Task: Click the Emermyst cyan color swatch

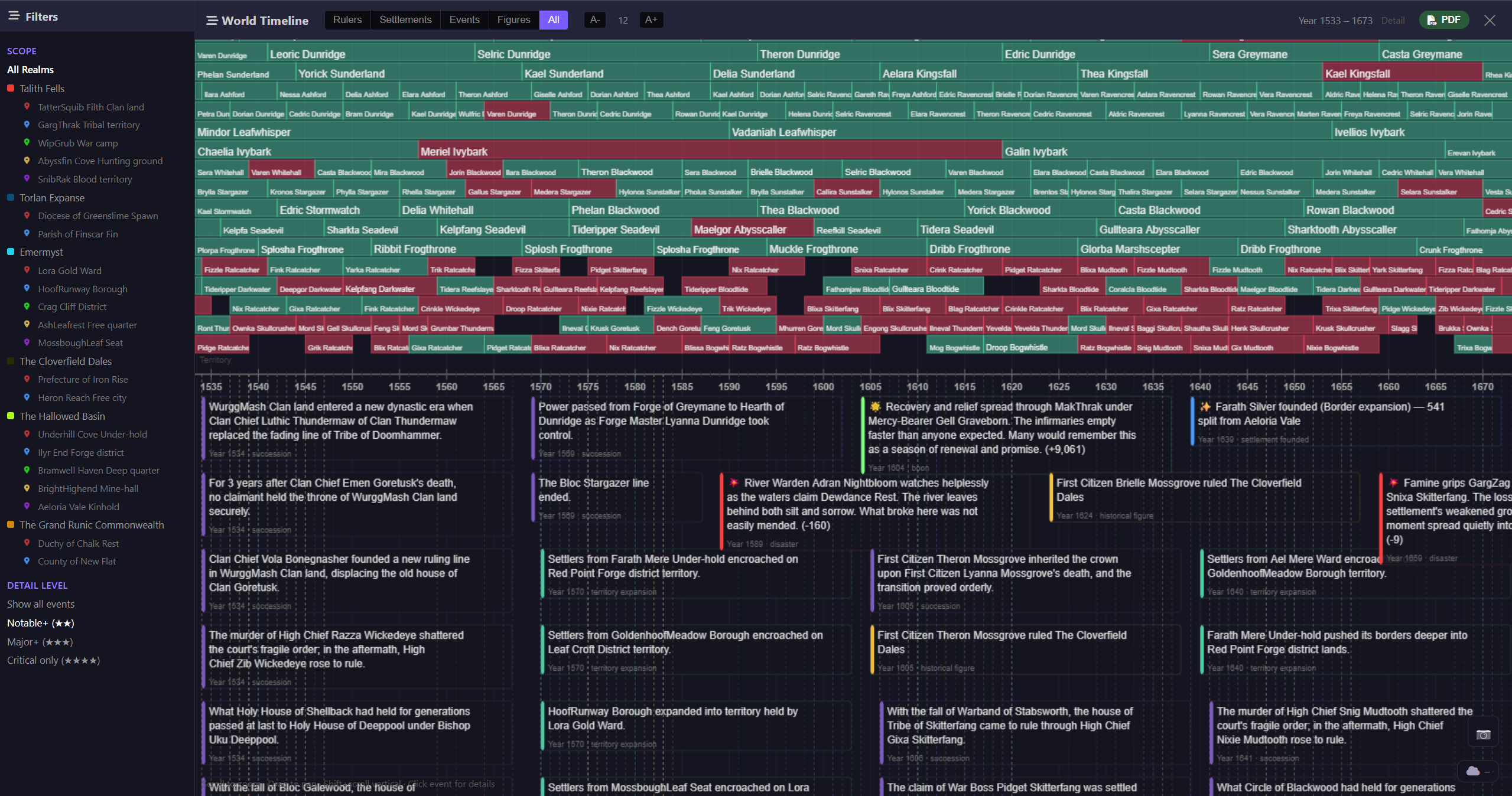Action: [x=11, y=252]
